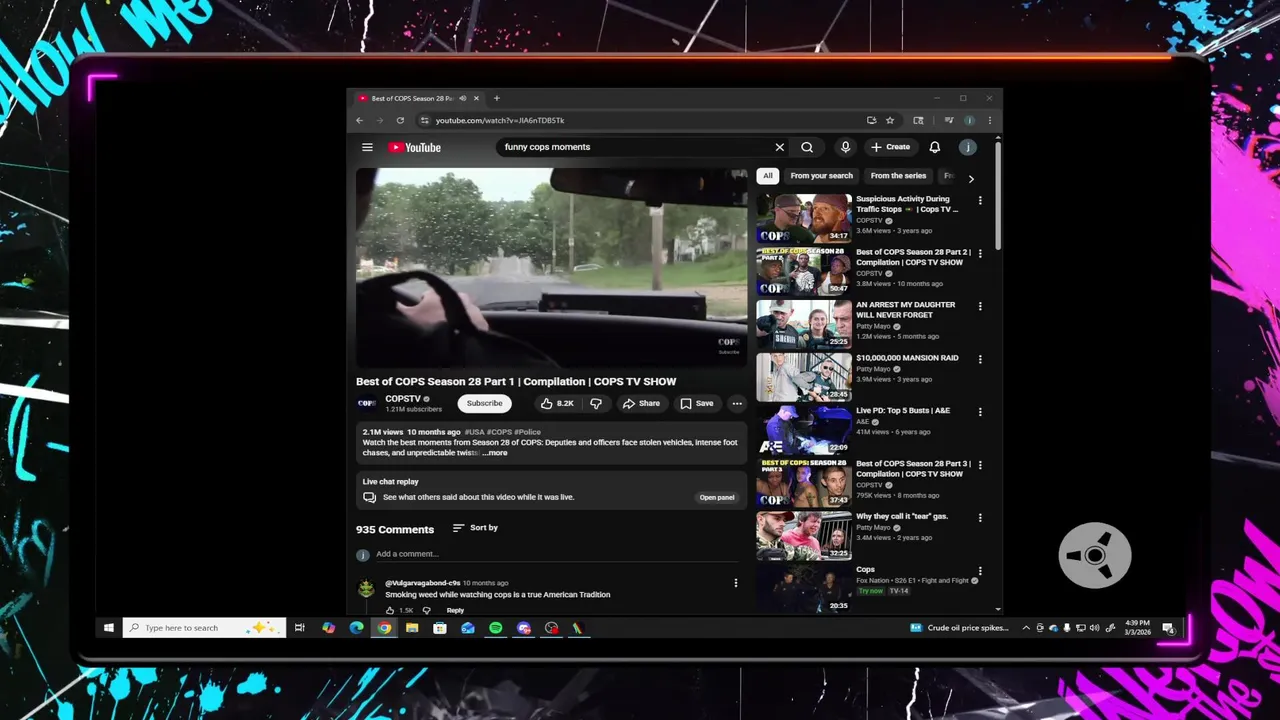The width and height of the screenshot is (1280, 720).
Task: Open Windows Start menu
Action: point(109,628)
